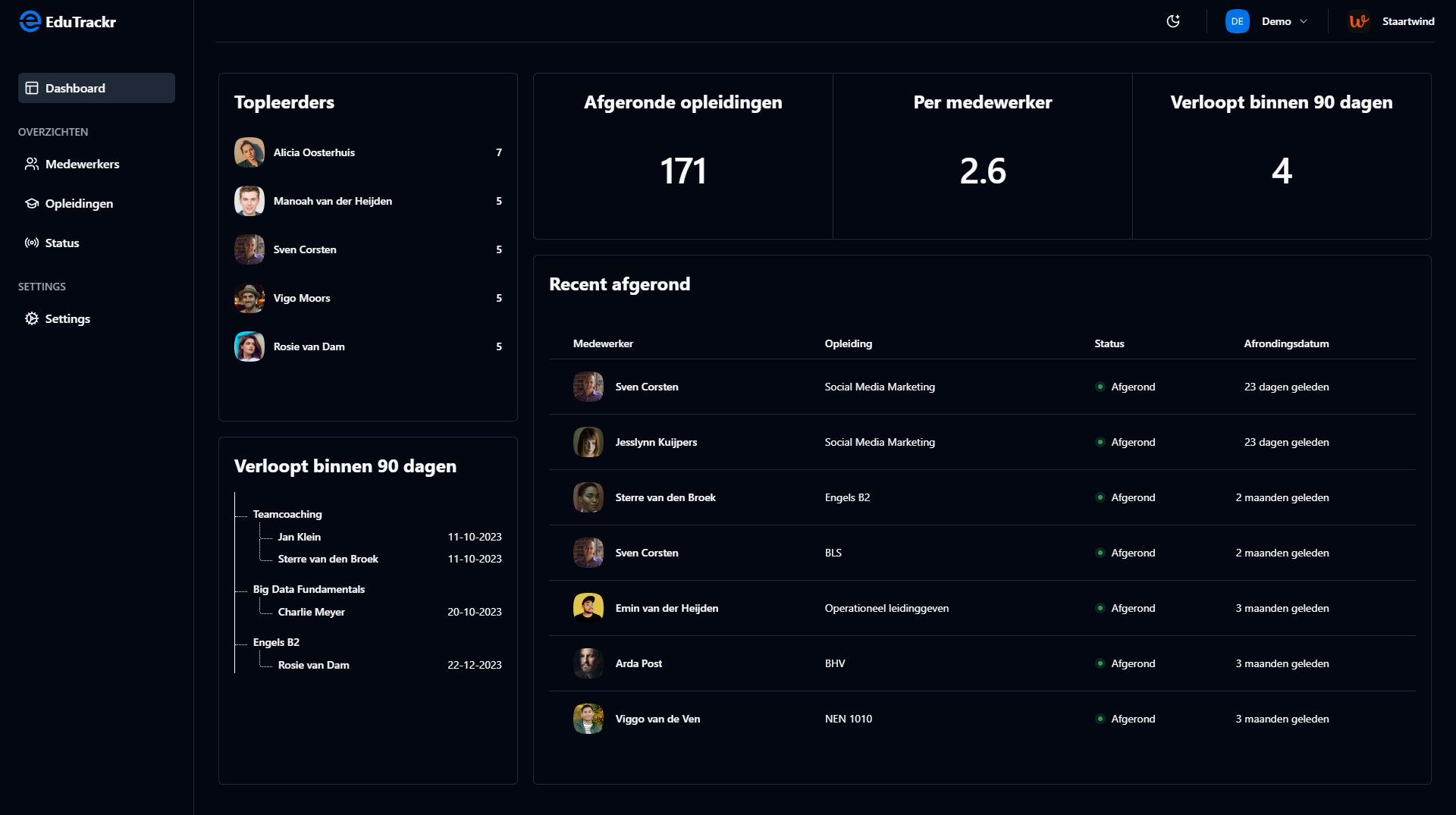Screen dimensions: 1456x815
Task: Open Opleidingen via the graduation cap icon
Action: click(x=31, y=203)
